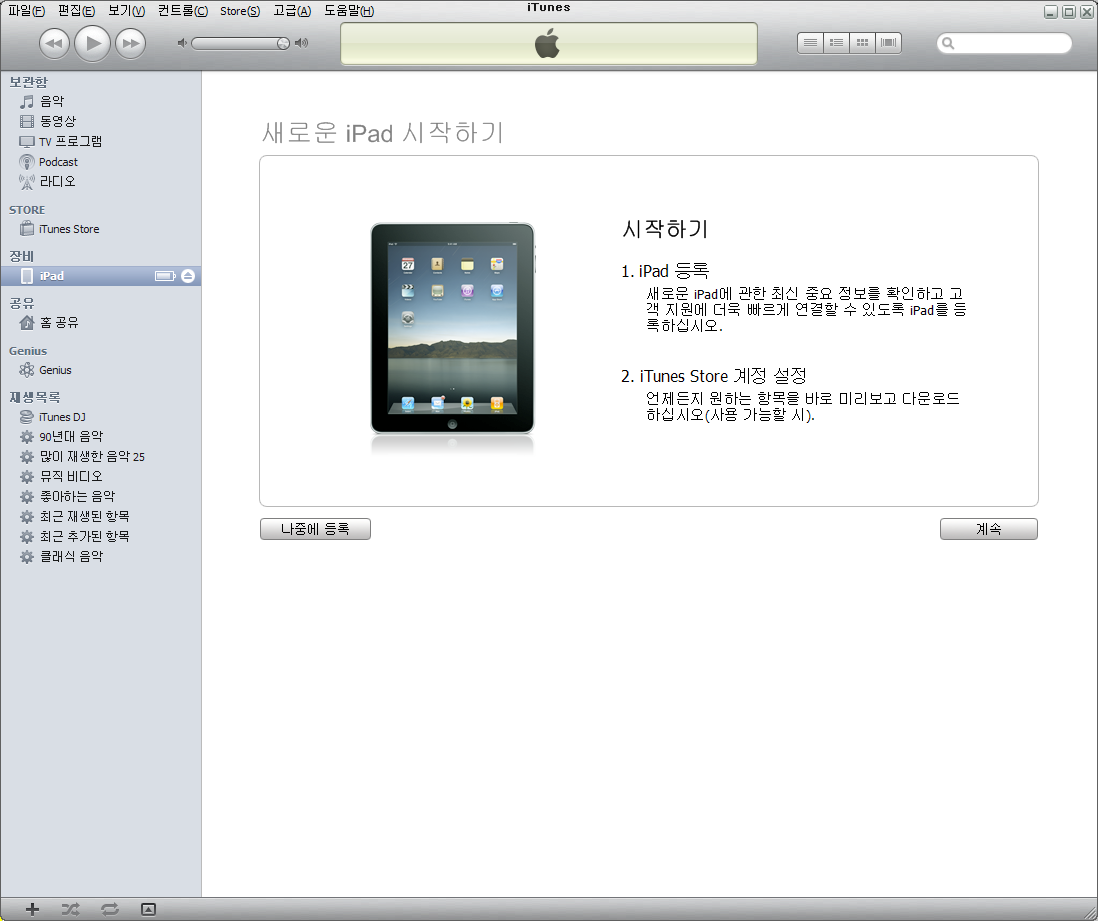
Task: Click the search magnifier icon
Action: click(x=948, y=43)
